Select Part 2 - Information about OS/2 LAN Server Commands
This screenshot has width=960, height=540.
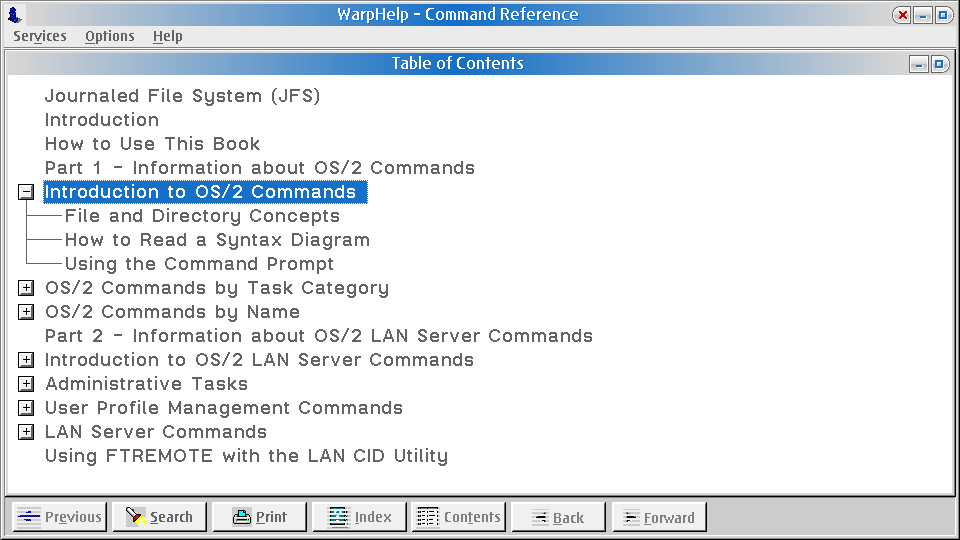(318, 336)
